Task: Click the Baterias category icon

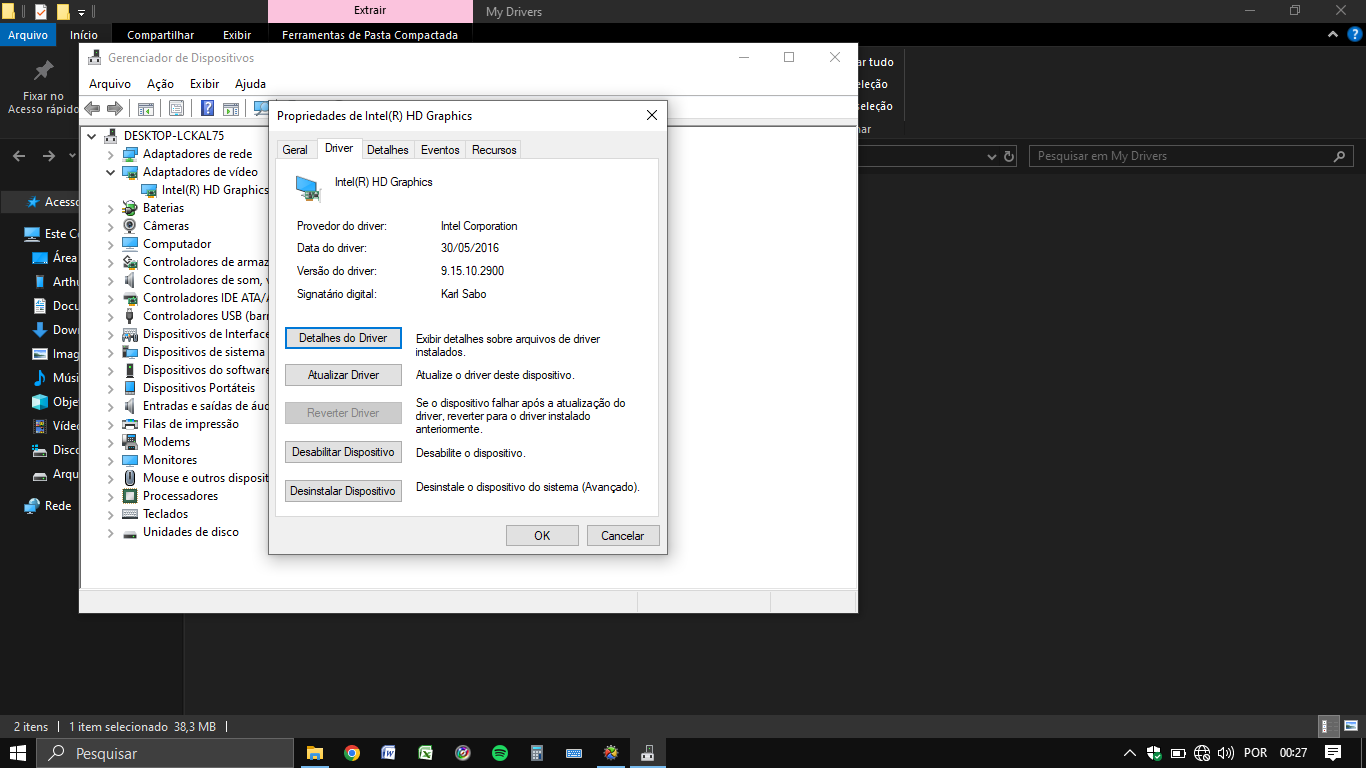Action: click(x=130, y=208)
